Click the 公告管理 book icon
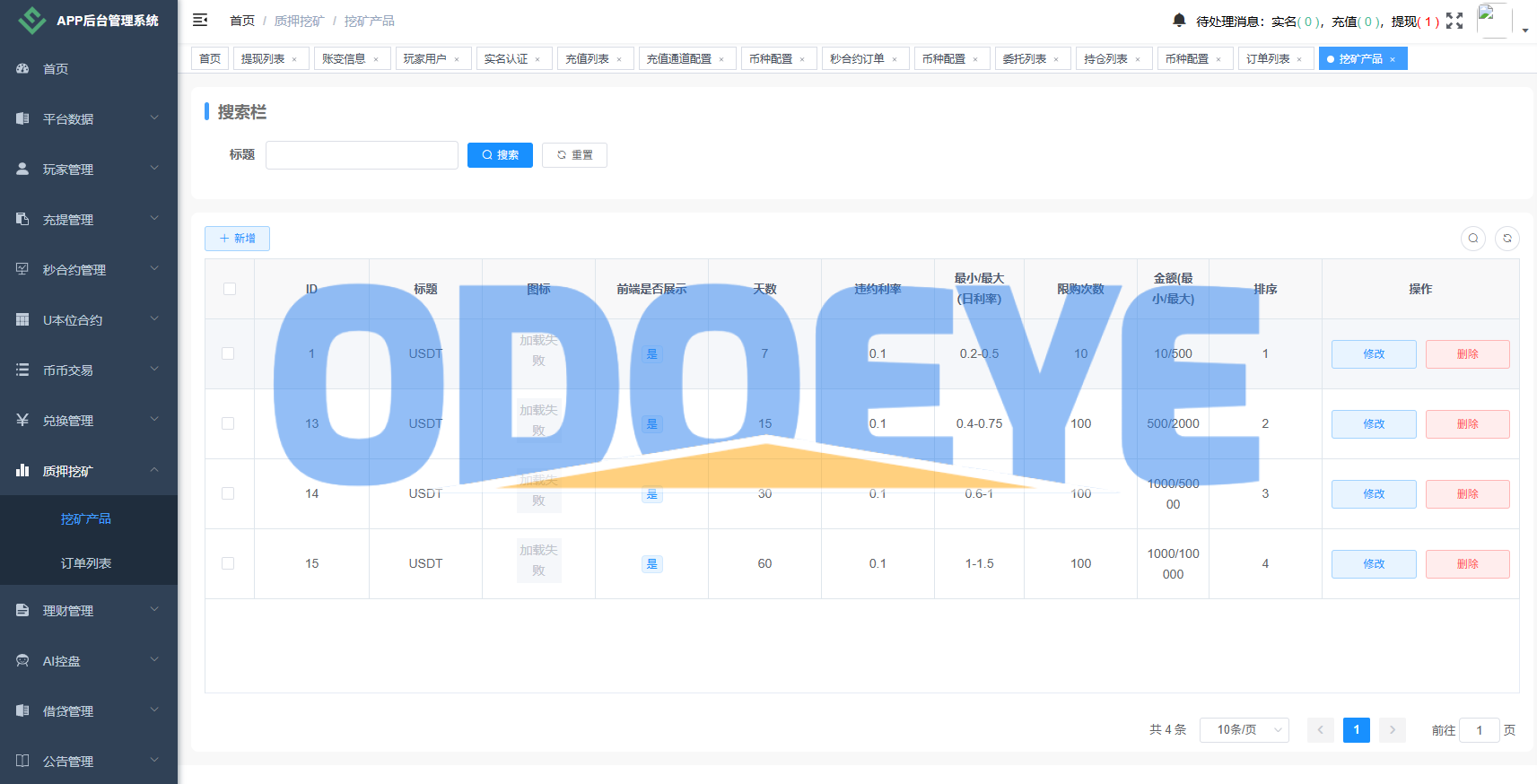1537x784 pixels. click(22, 762)
